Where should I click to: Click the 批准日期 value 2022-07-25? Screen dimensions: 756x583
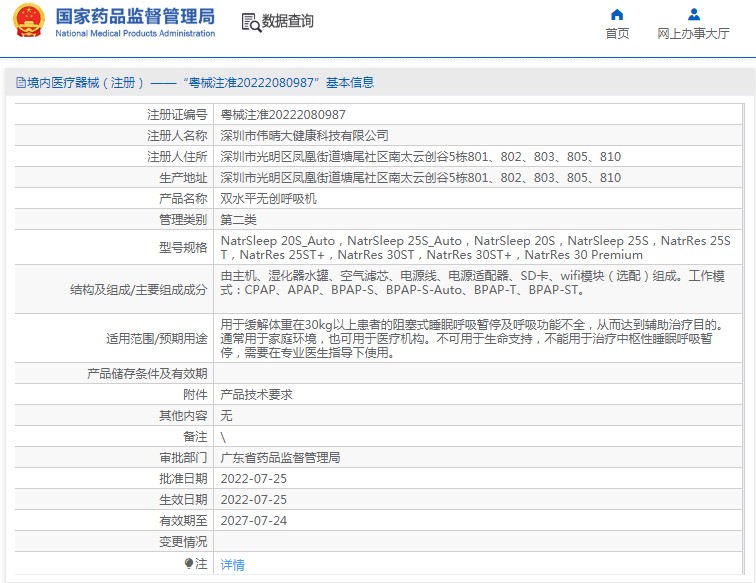click(254, 478)
